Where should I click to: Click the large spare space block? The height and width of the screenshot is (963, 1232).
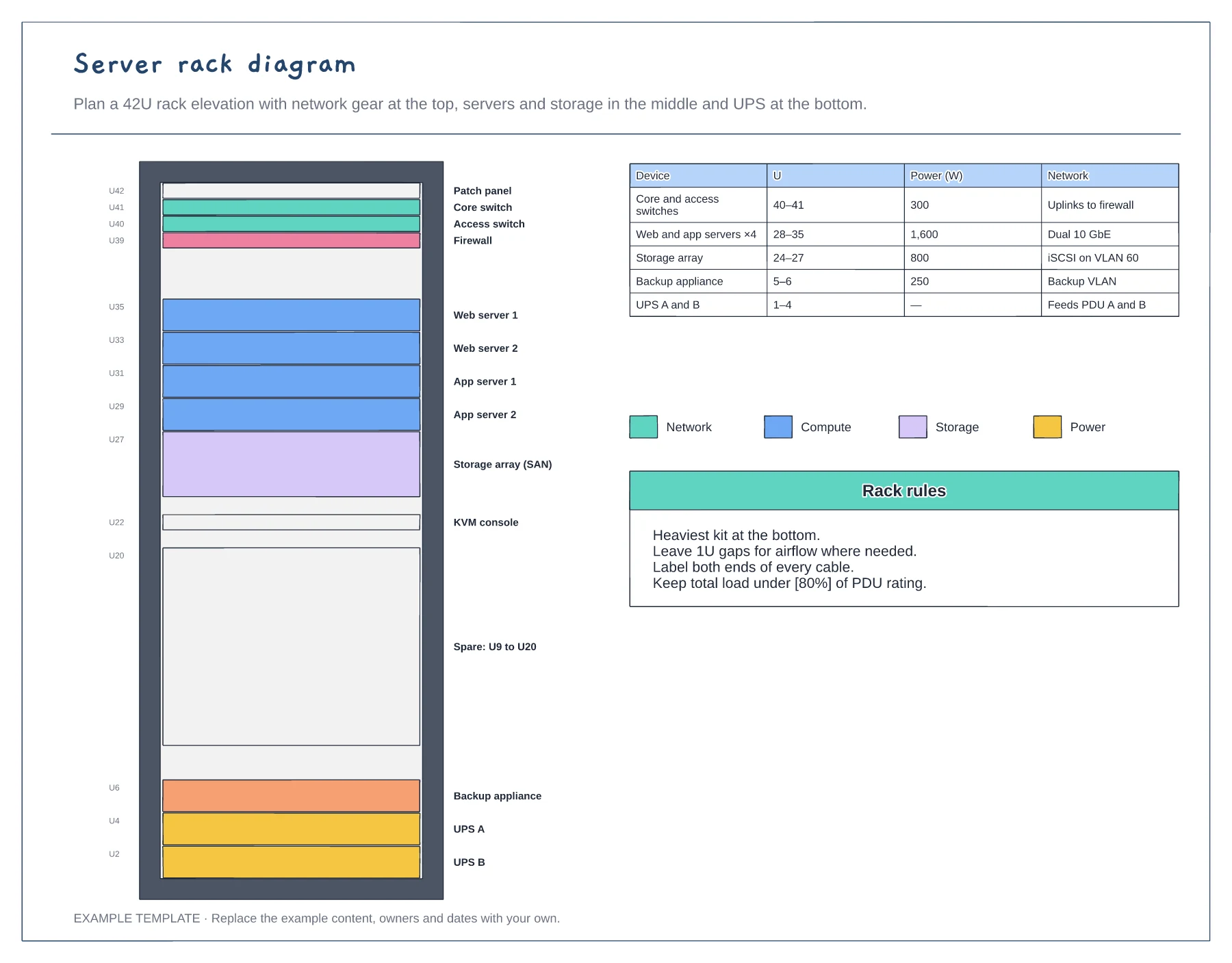tap(291, 647)
